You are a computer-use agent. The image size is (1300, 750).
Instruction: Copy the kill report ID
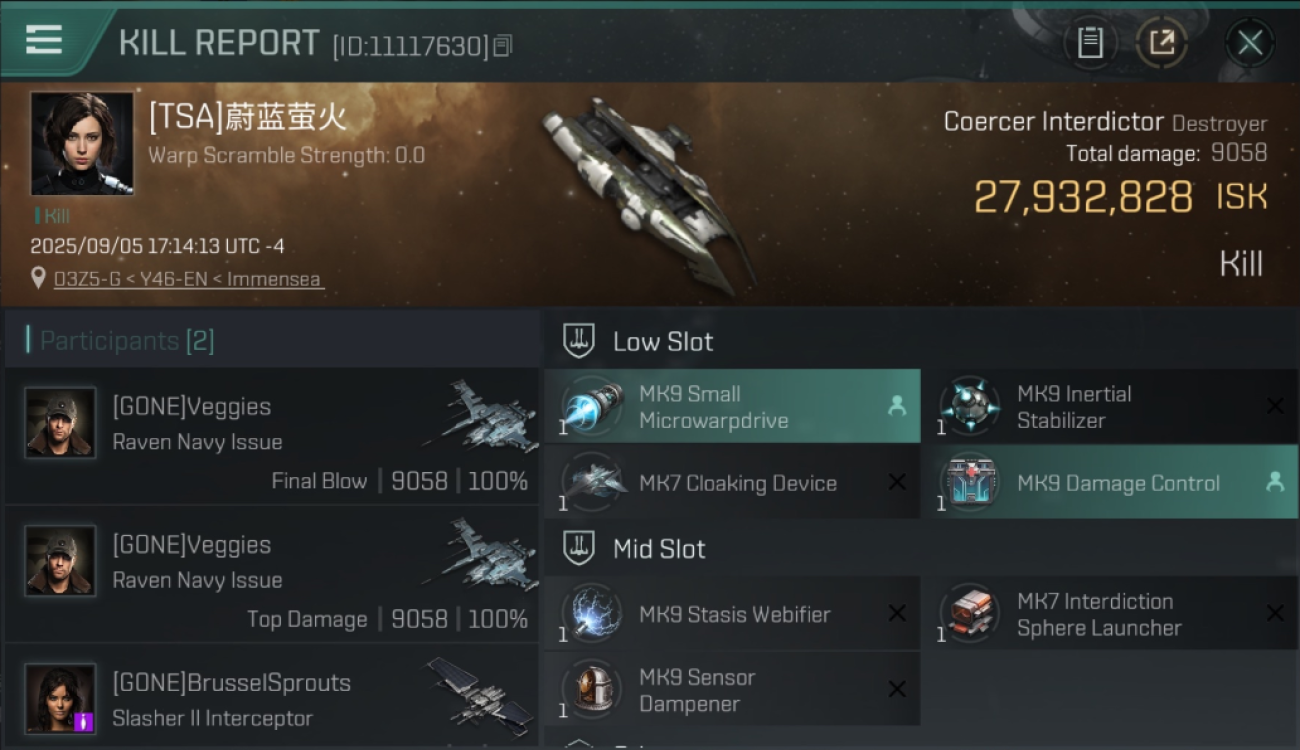tap(503, 45)
